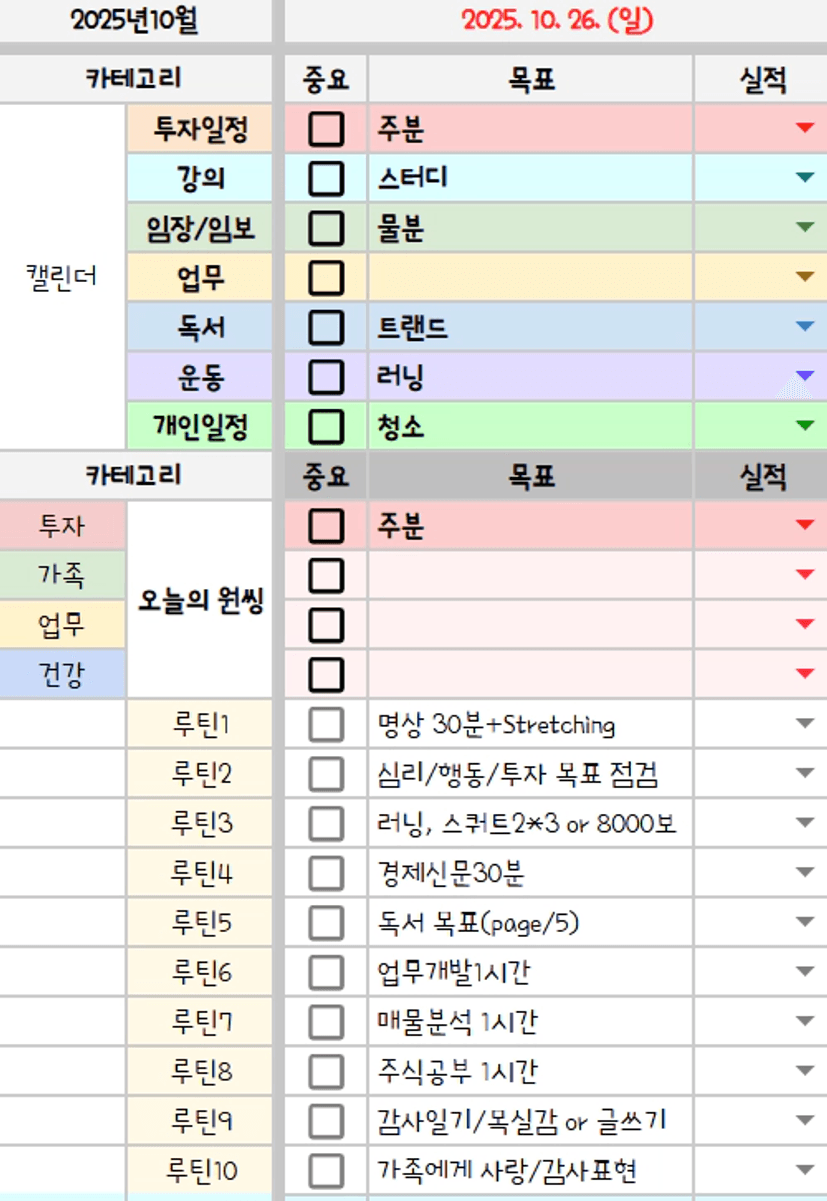This screenshot has height=1201, width=827.
Task: Select the 캘린더 merged cell
Action: (x=63, y=277)
